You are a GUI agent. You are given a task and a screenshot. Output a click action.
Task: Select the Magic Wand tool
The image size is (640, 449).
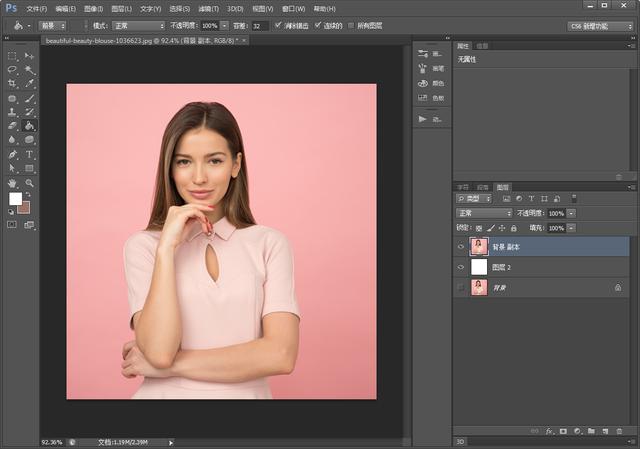tap(29, 70)
